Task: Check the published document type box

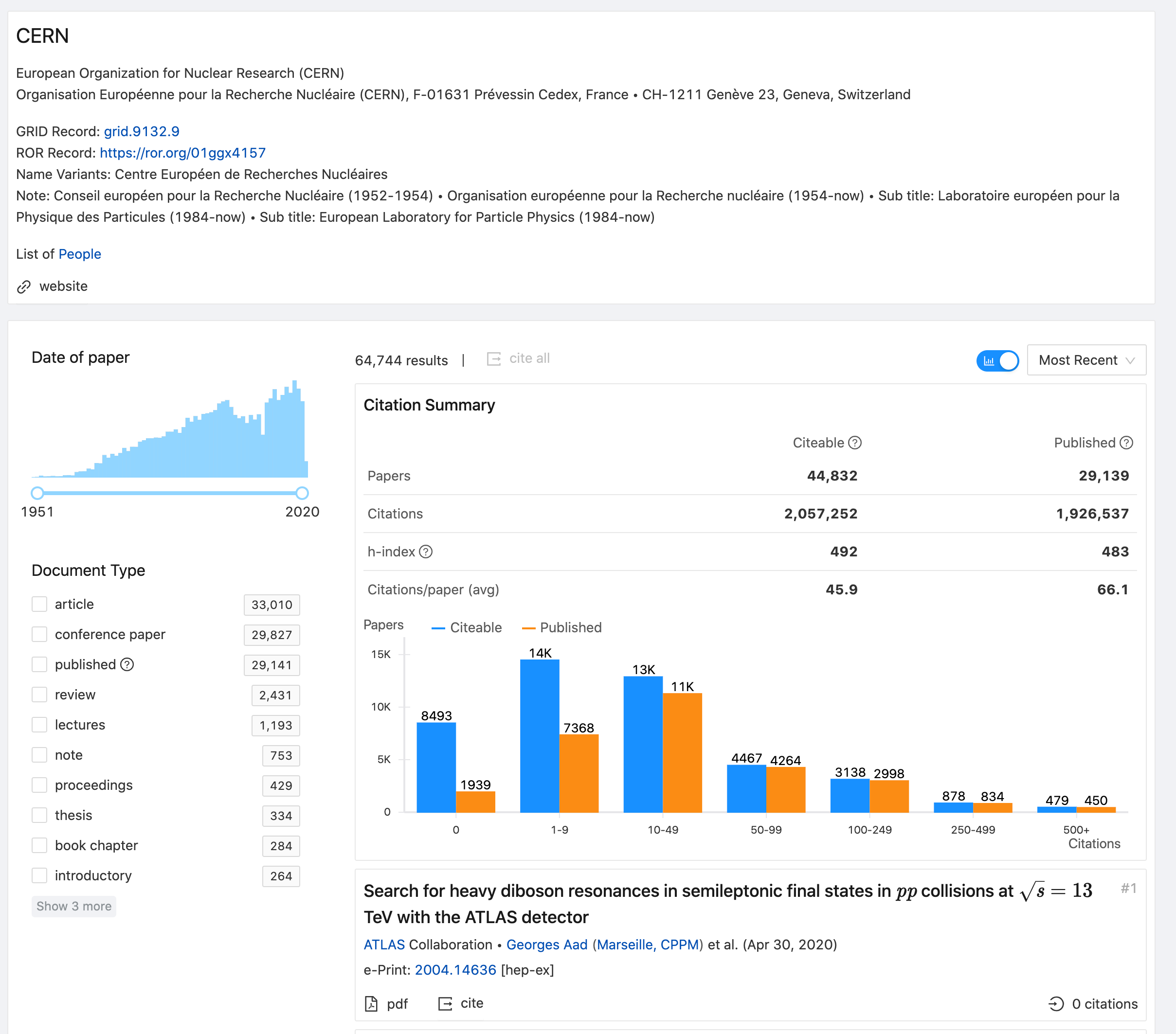Action: (39, 665)
